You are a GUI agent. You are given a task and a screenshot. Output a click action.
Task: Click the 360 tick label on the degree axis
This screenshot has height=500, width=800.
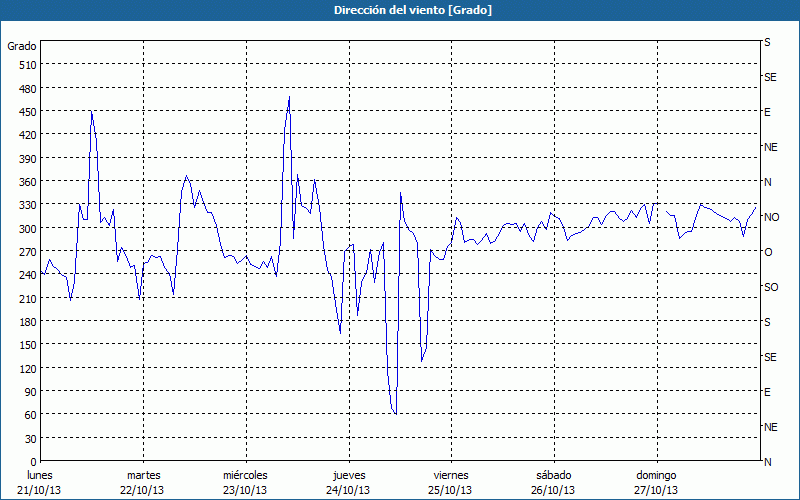coord(27,182)
